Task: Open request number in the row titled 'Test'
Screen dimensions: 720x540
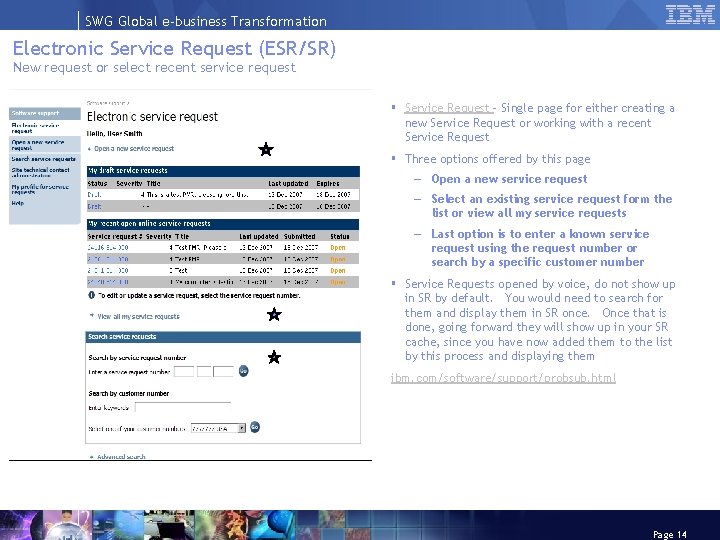Action: tap(108, 270)
